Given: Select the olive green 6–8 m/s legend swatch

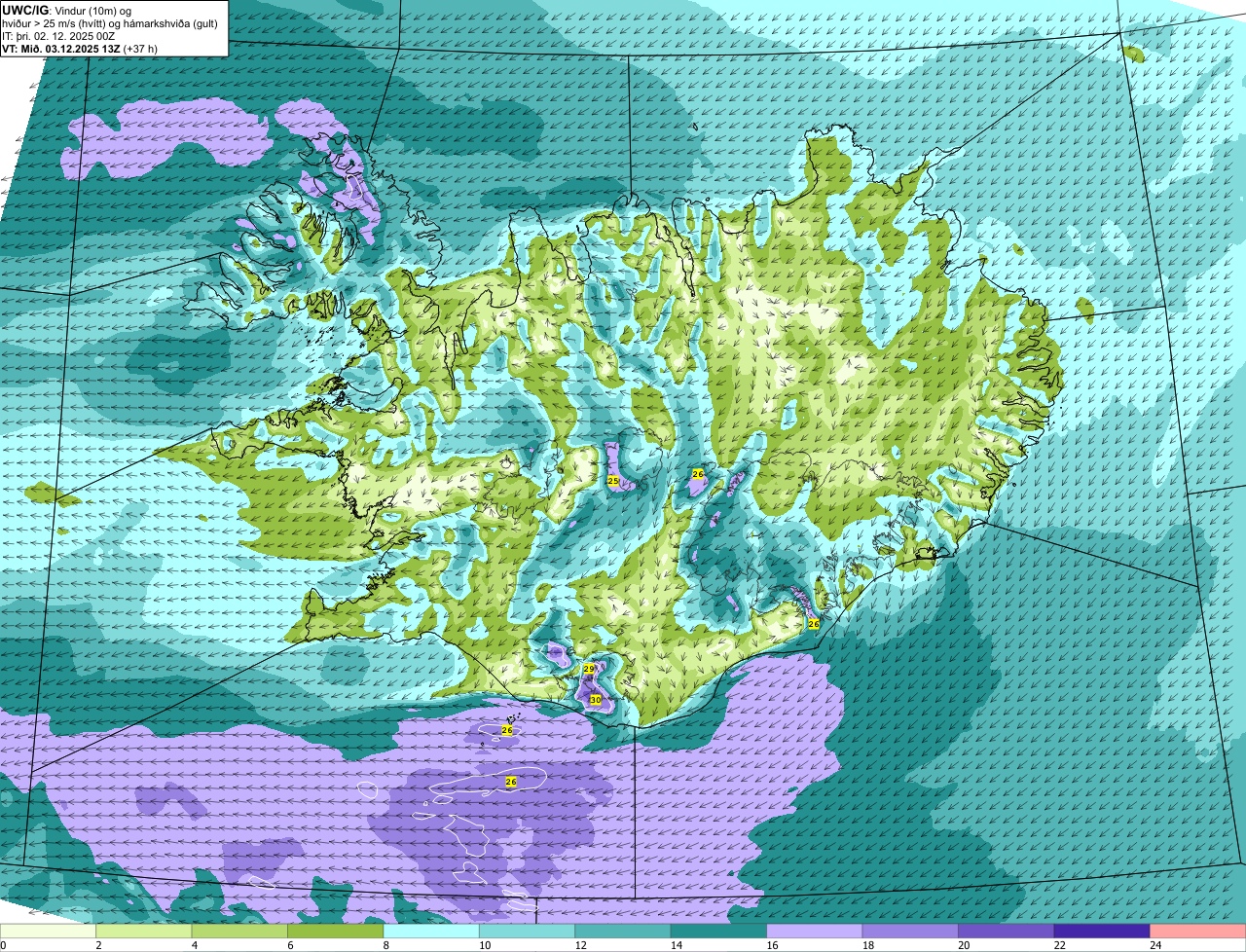Looking at the screenshot, I should [336, 931].
